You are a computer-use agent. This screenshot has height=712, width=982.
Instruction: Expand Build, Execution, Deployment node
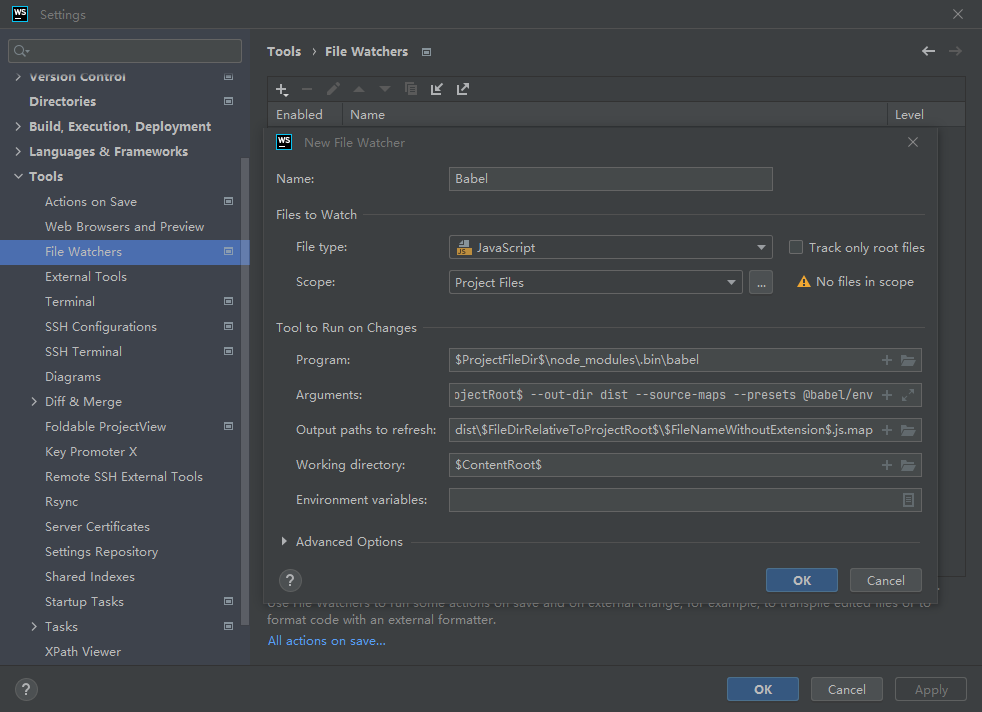(x=18, y=126)
